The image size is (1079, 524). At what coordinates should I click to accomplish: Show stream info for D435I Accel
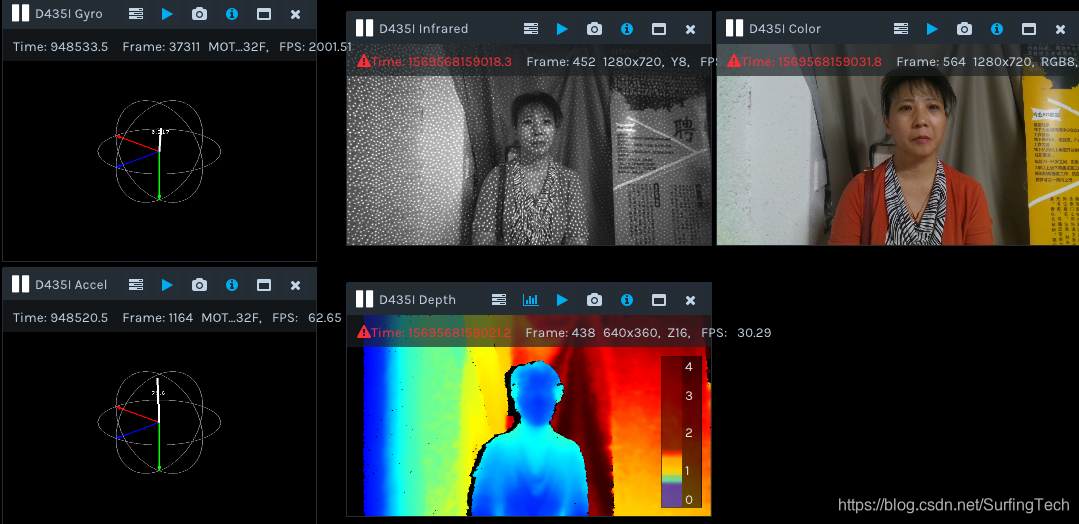(x=232, y=284)
